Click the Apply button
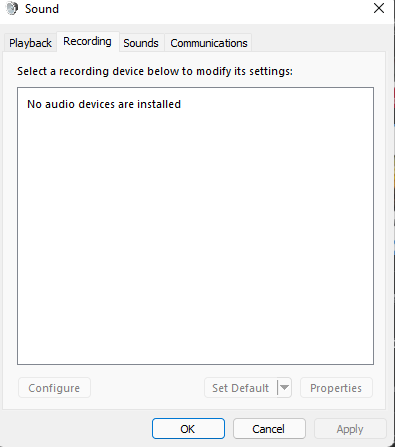 (x=350, y=429)
